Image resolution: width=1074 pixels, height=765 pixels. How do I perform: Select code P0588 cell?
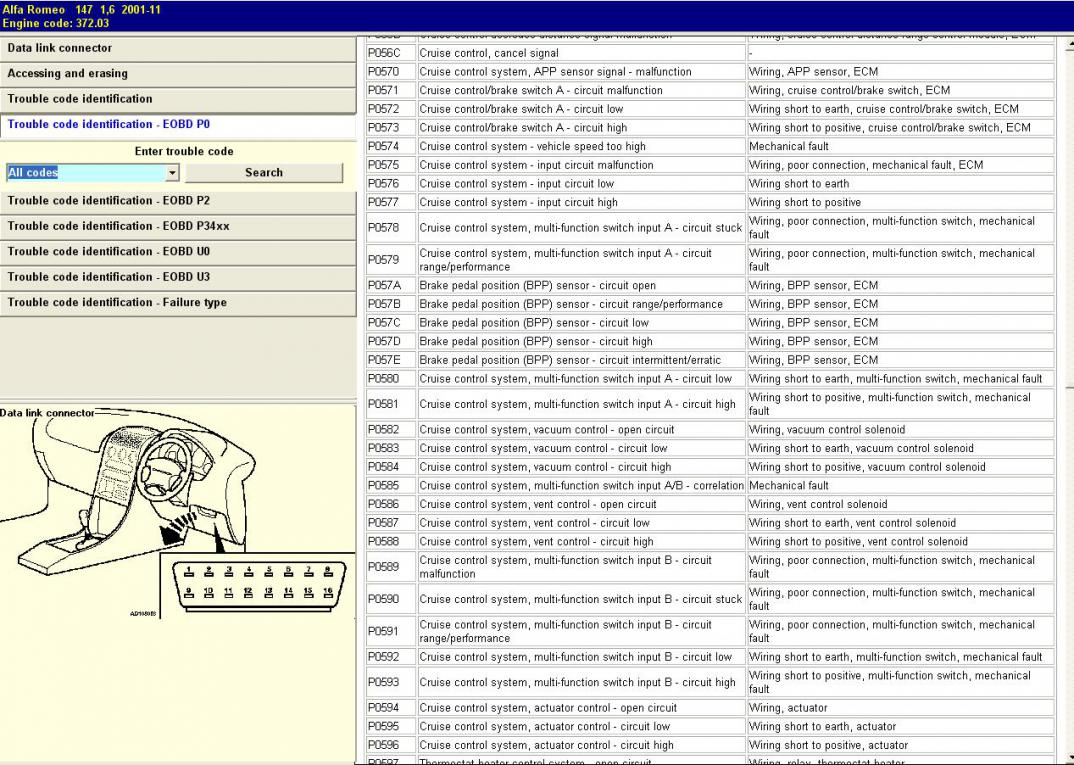point(391,541)
